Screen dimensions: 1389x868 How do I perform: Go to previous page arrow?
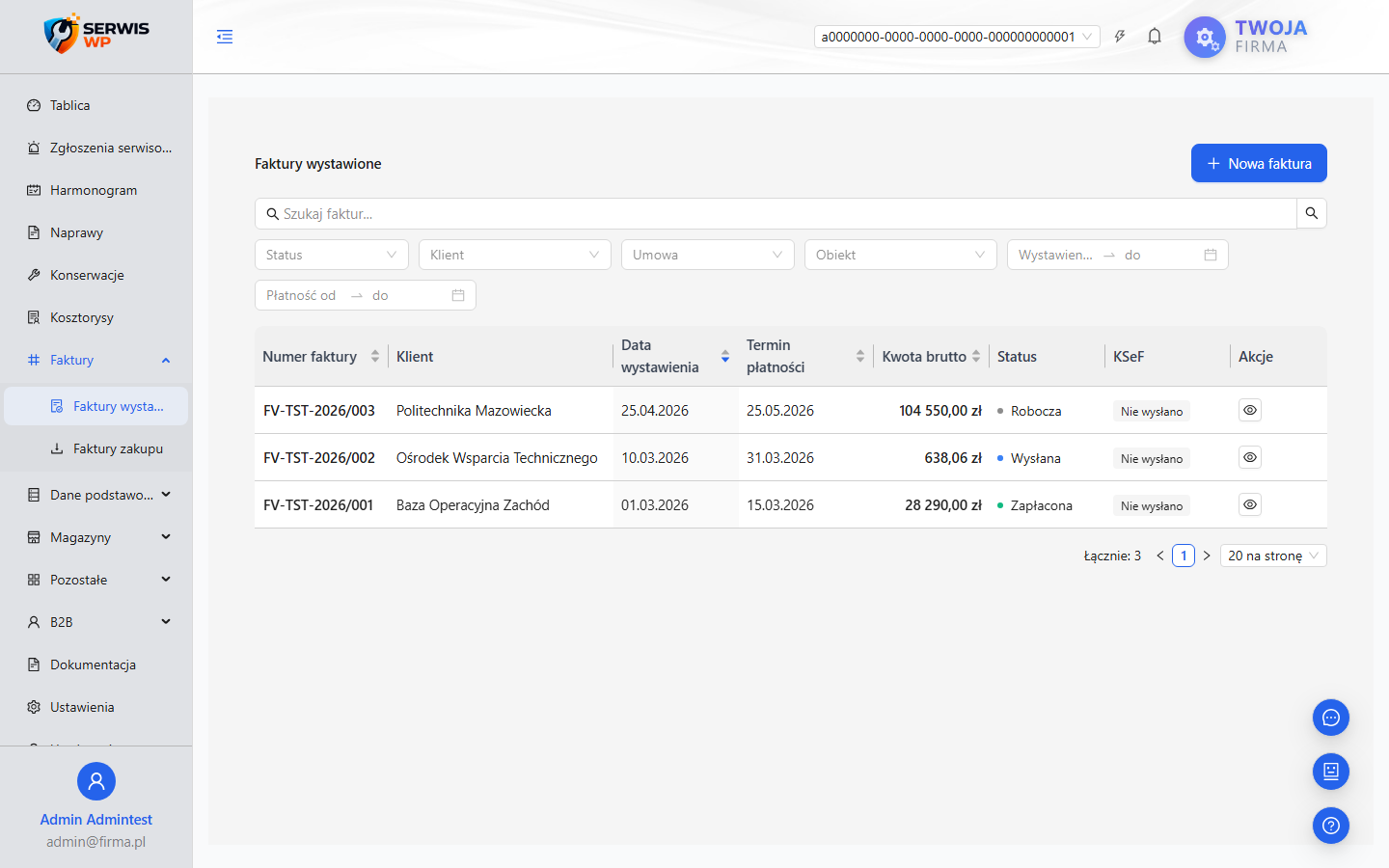[1160, 556]
